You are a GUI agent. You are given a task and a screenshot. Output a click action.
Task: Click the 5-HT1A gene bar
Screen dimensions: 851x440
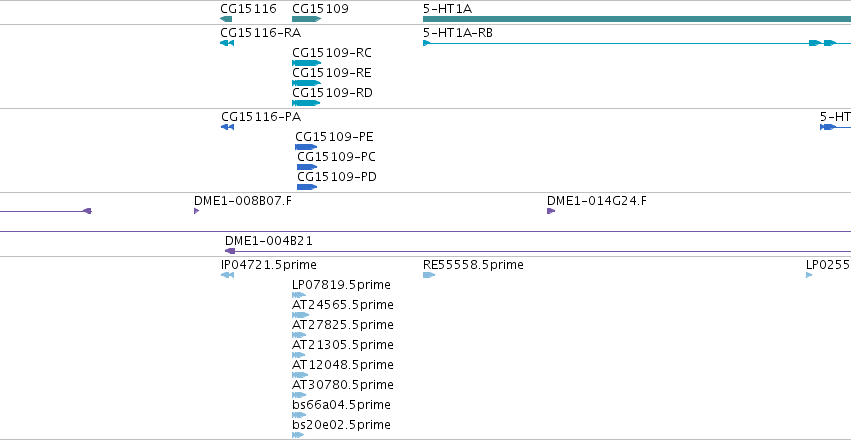coord(637,19)
